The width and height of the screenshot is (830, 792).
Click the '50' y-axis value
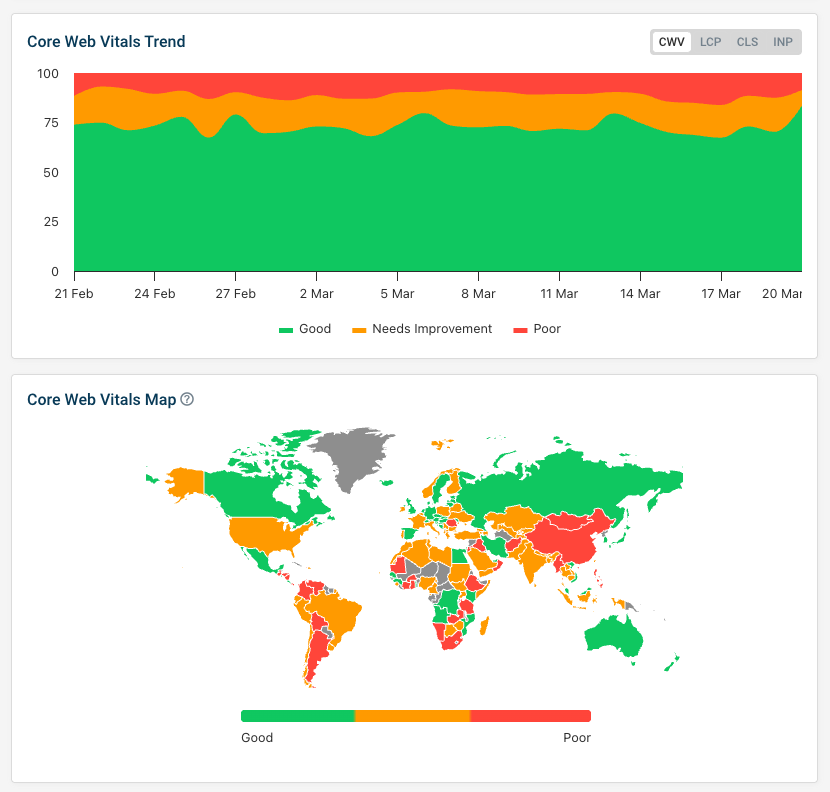[51, 173]
